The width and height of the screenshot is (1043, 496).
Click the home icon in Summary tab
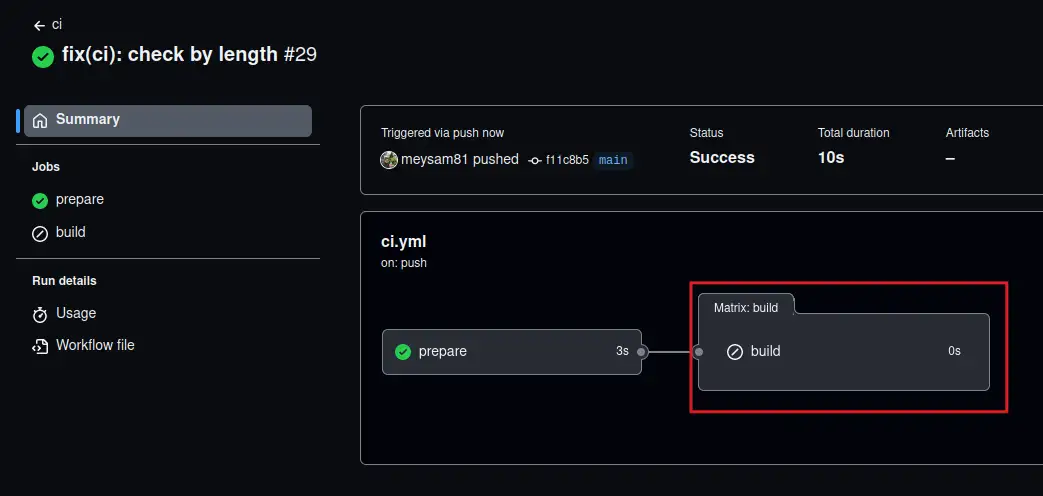pyautogui.click(x=40, y=120)
